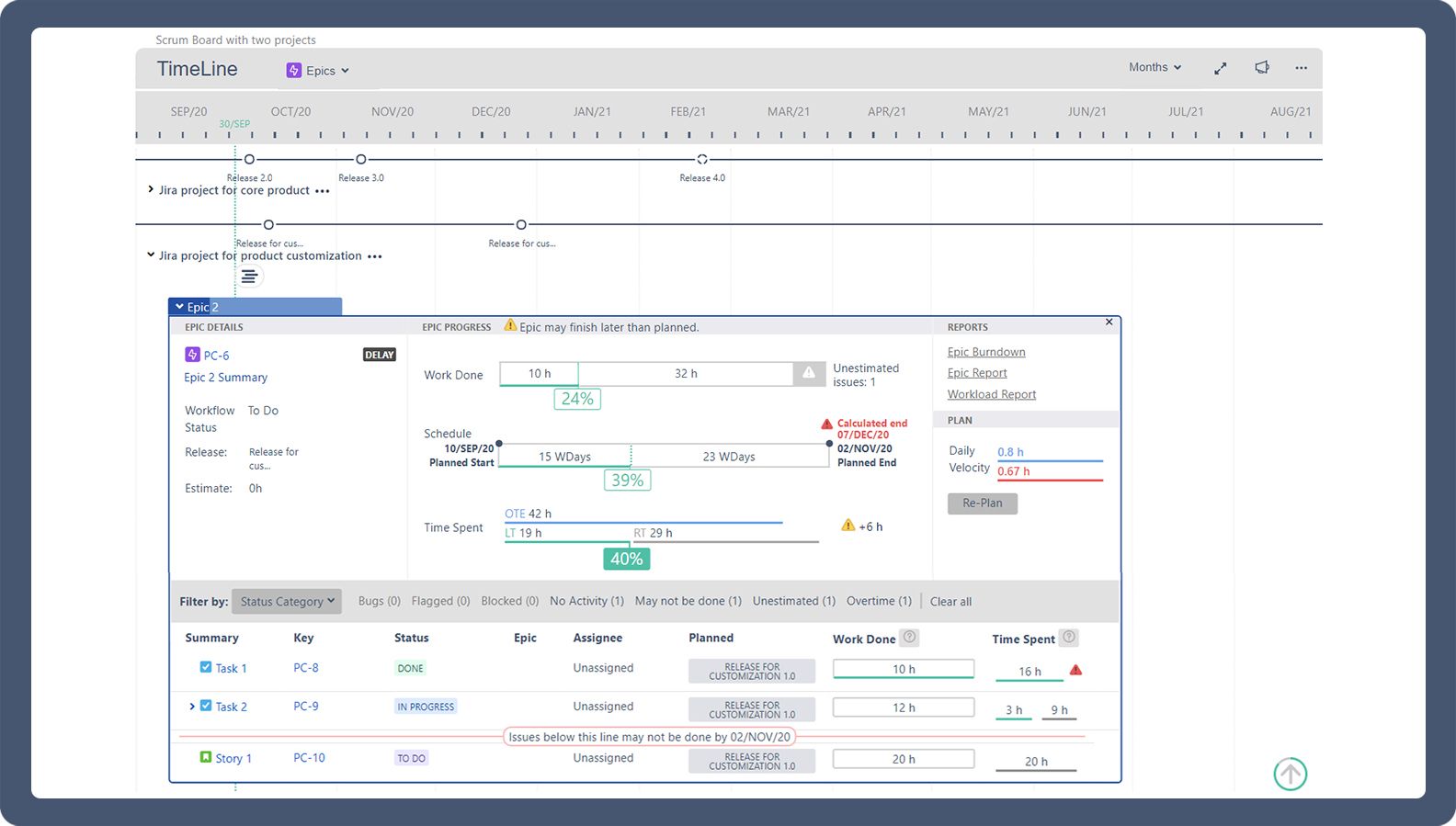Click the Task 2 checkbox type icon
1456x826 pixels.
pos(206,706)
